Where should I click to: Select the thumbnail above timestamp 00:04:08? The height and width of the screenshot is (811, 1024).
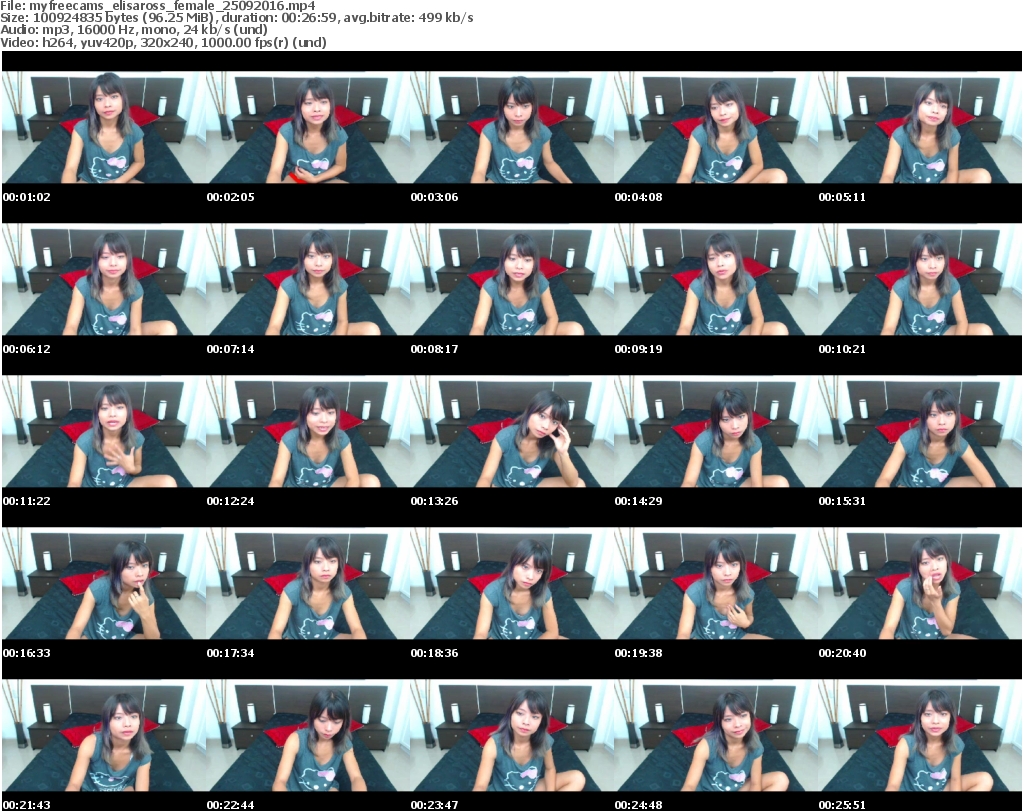tap(716, 127)
